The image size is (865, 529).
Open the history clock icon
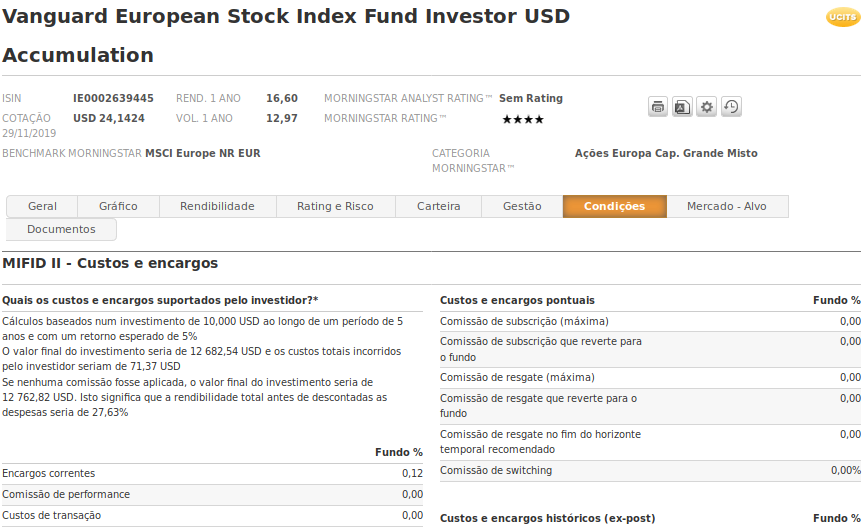click(731, 107)
